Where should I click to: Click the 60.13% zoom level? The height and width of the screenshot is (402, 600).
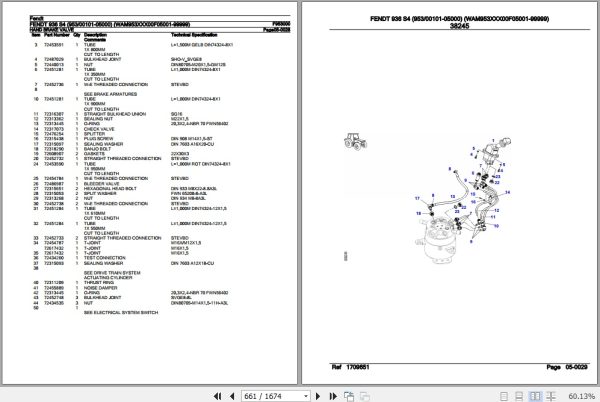coord(581,396)
